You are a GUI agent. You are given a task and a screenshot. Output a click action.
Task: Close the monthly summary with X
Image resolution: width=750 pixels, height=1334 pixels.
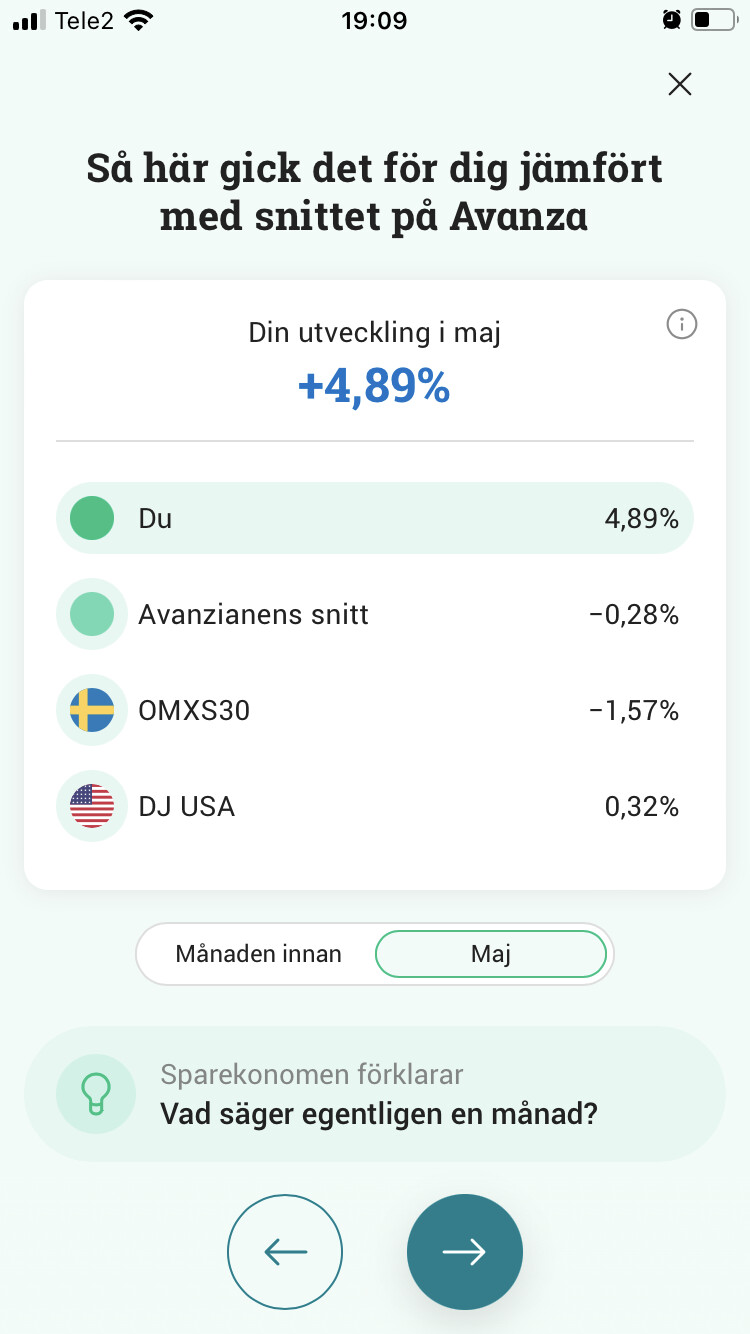pos(680,84)
